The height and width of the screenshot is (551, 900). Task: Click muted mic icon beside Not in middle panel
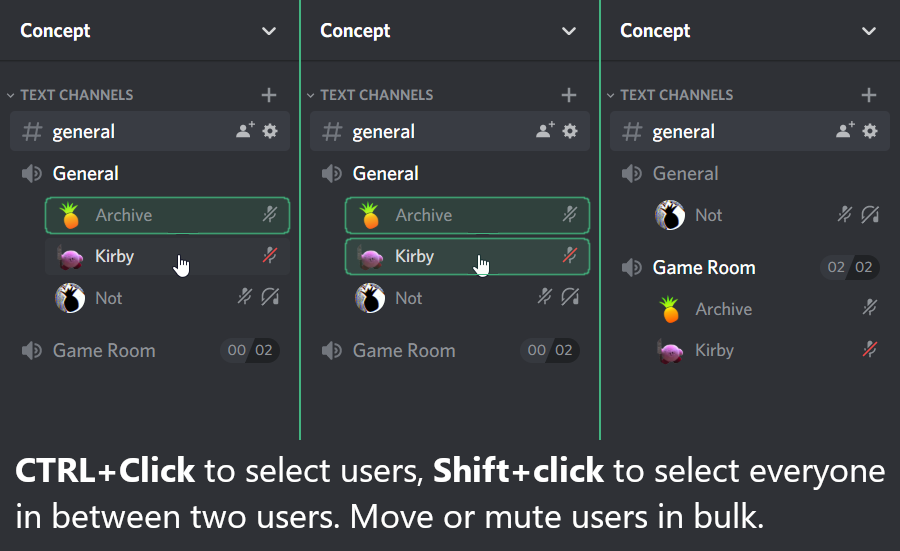coord(544,297)
